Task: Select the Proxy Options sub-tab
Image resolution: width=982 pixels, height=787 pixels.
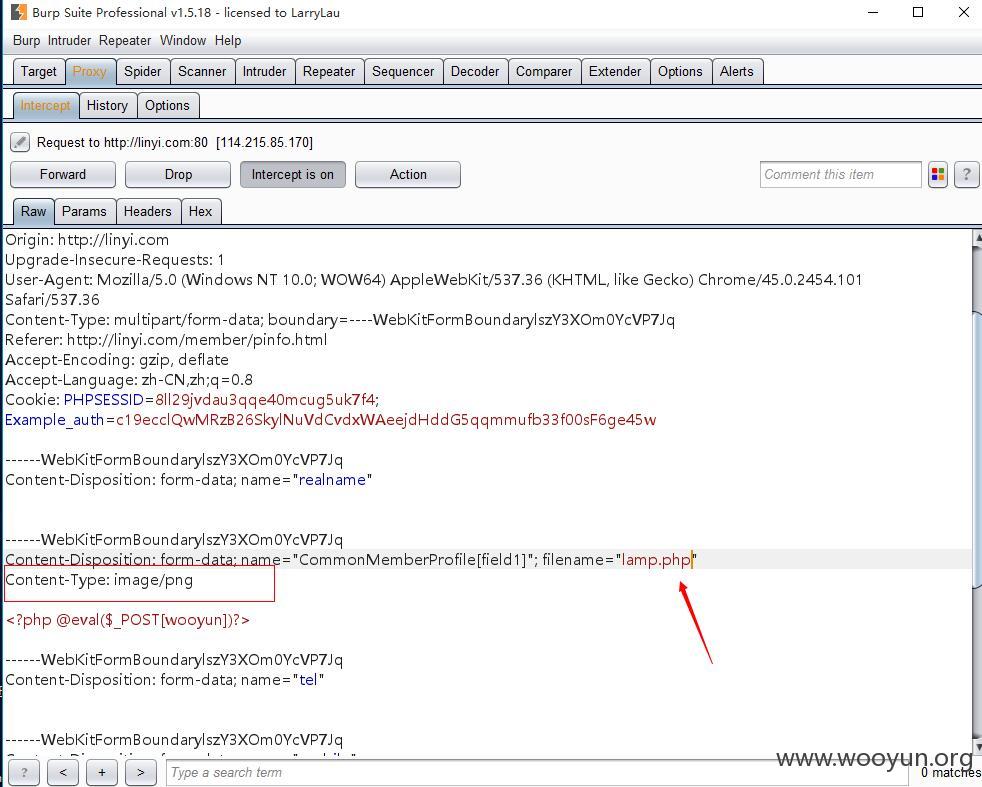Action: pos(167,105)
